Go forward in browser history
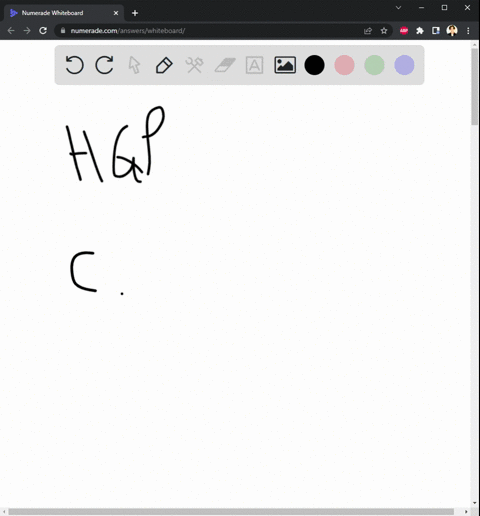This screenshot has height=516, width=480. pos(27,31)
